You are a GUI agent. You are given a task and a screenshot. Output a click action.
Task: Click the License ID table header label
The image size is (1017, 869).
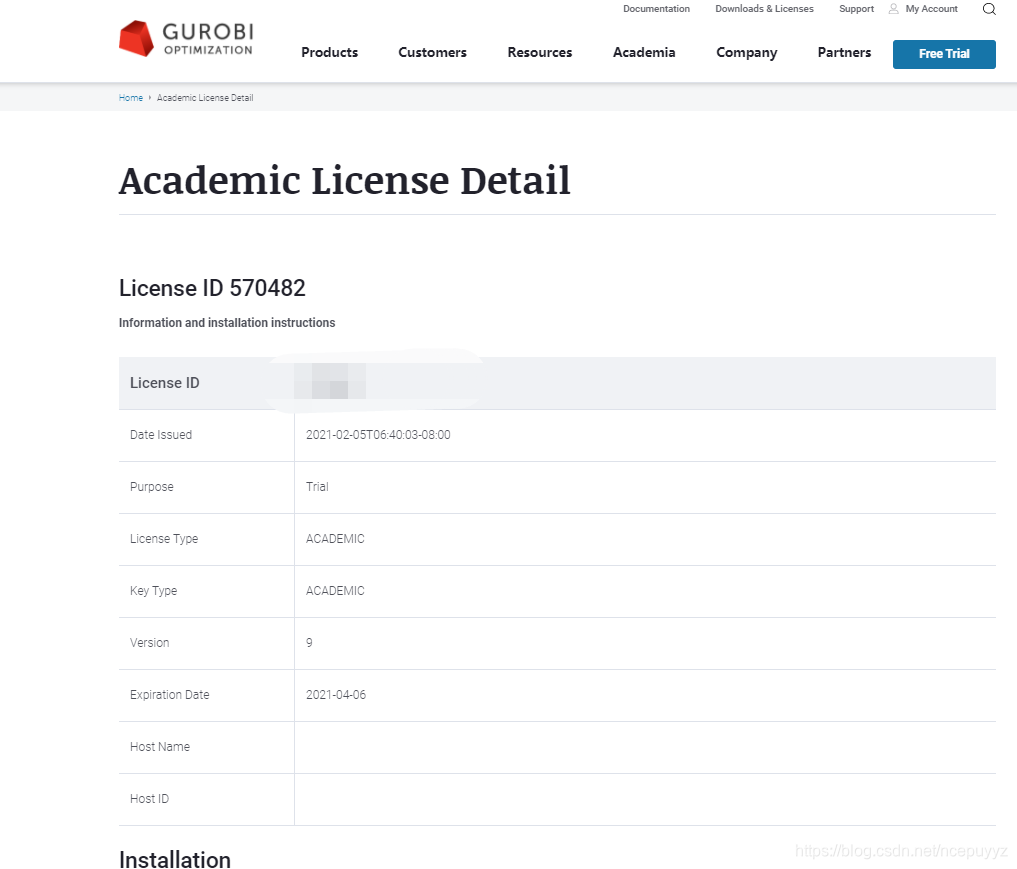coord(165,383)
